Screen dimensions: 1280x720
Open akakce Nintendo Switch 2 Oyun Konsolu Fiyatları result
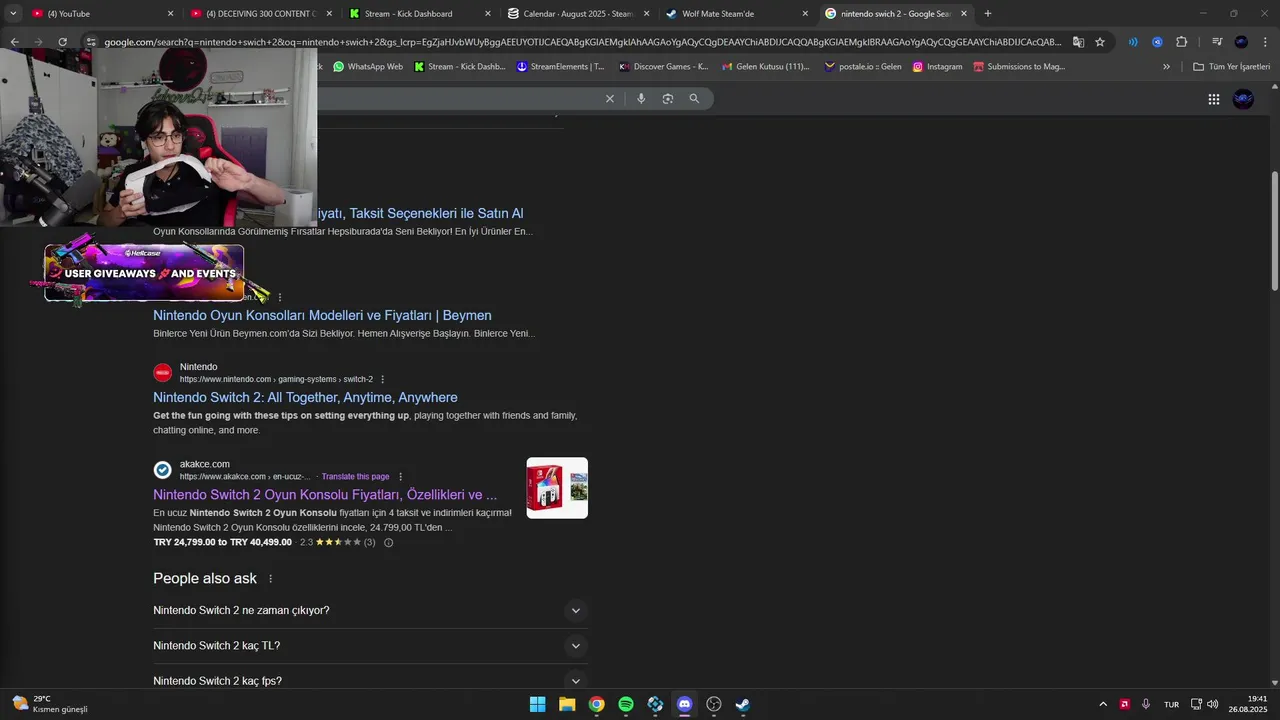tap(325, 495)
